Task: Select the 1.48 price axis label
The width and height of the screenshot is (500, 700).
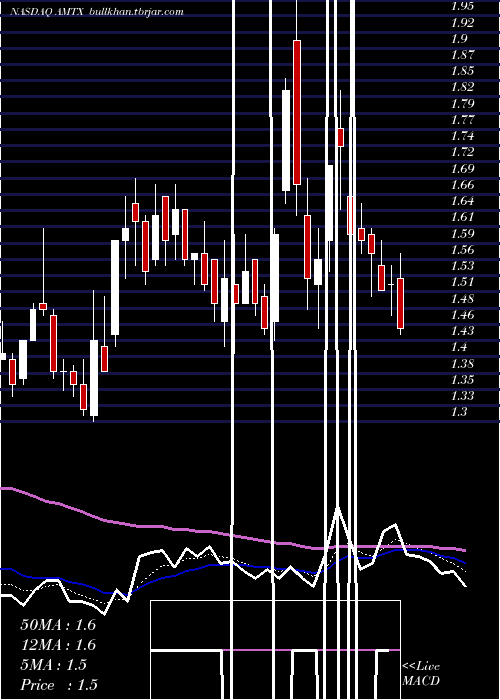Action: (462, 298)
